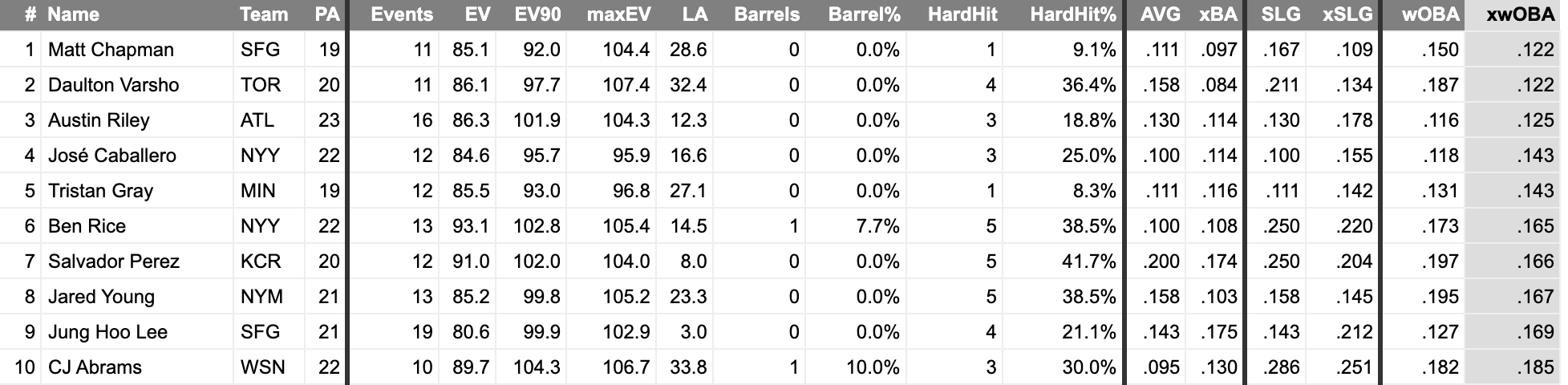Sort by EV90 column header

538,14
